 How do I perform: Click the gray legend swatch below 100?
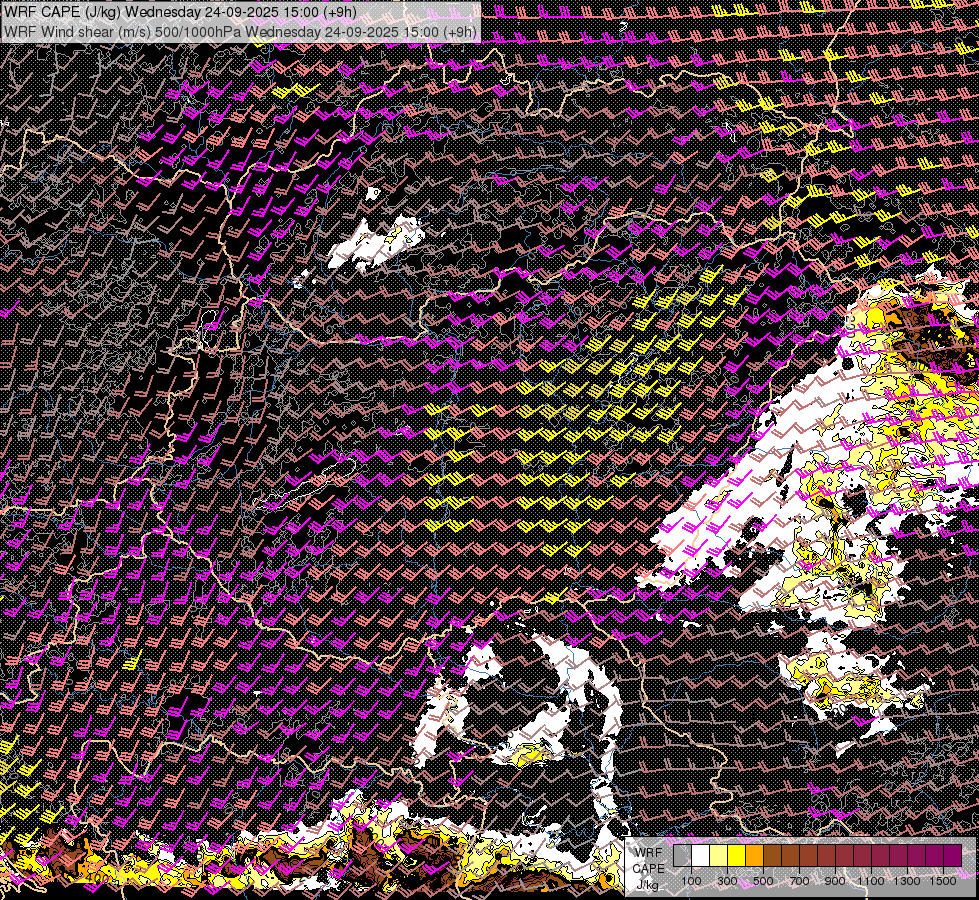point(682,855)
